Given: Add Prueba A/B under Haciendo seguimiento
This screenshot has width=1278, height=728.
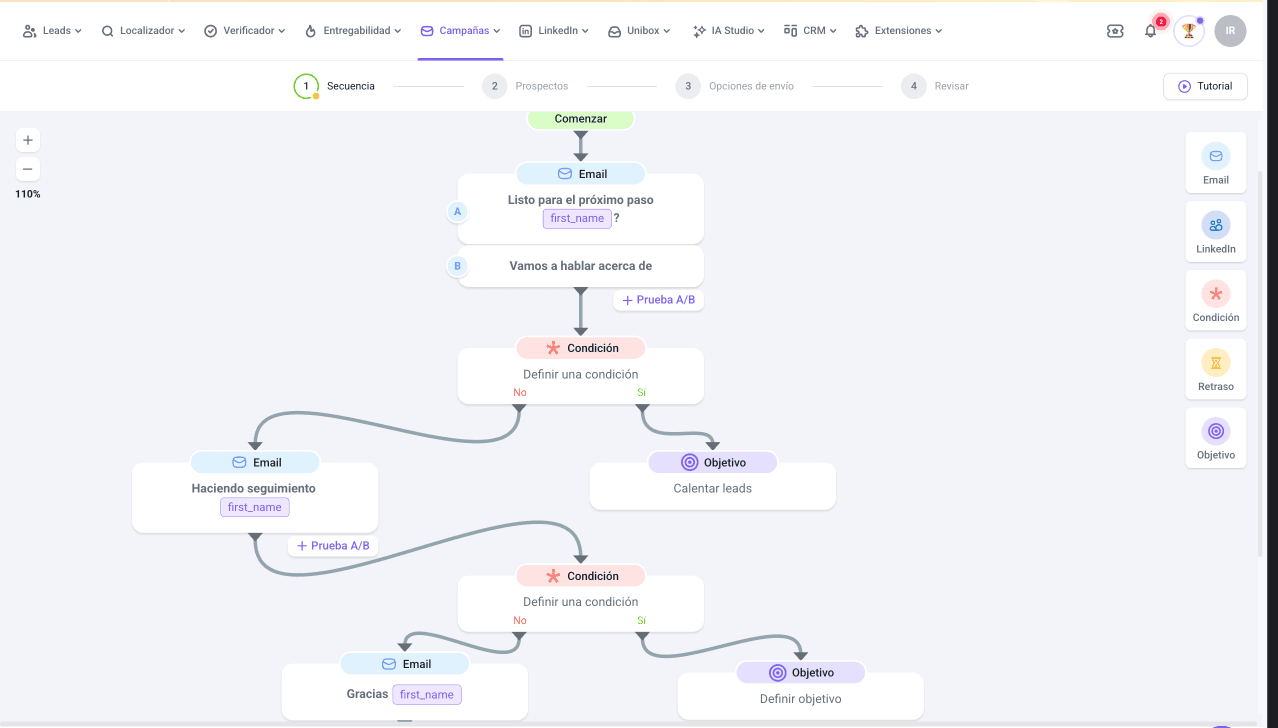Looking at the screenshot, I should click(x=333, y=546).
